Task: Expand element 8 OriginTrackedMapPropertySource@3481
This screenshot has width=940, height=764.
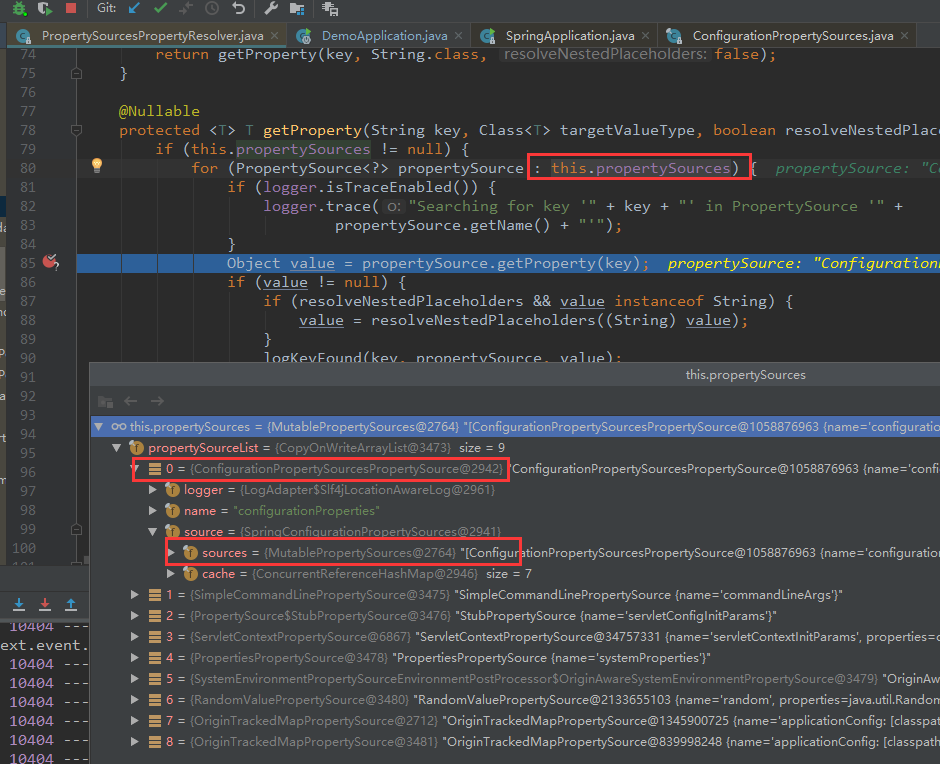Action: tap(135, 741)
